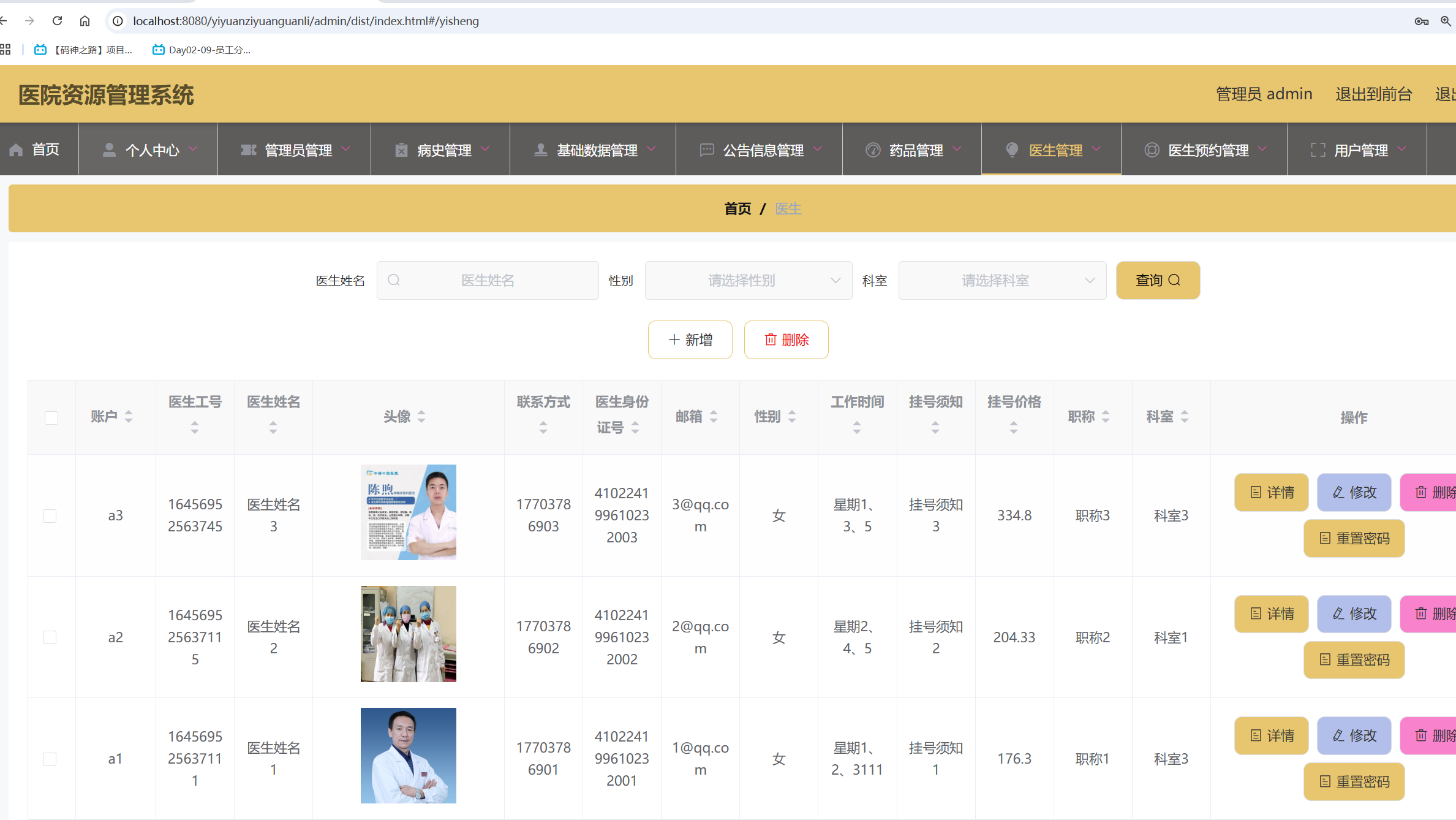
Task: Sort 科室 column using sort arrows
Action: [1185, 417]
